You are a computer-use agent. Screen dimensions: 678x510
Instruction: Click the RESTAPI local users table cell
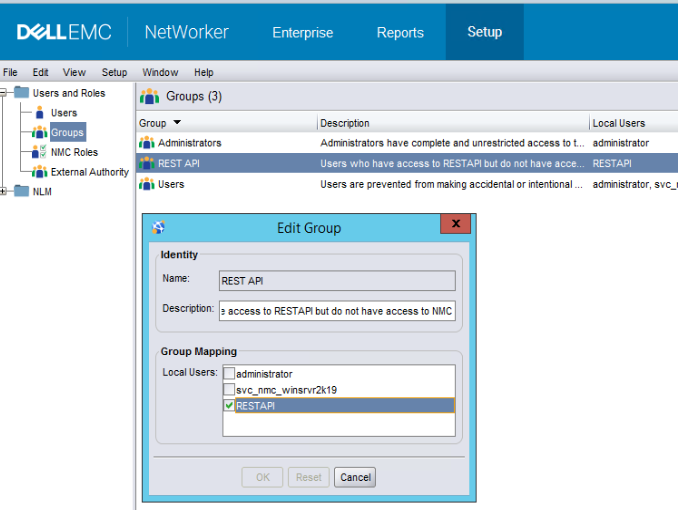612,164
